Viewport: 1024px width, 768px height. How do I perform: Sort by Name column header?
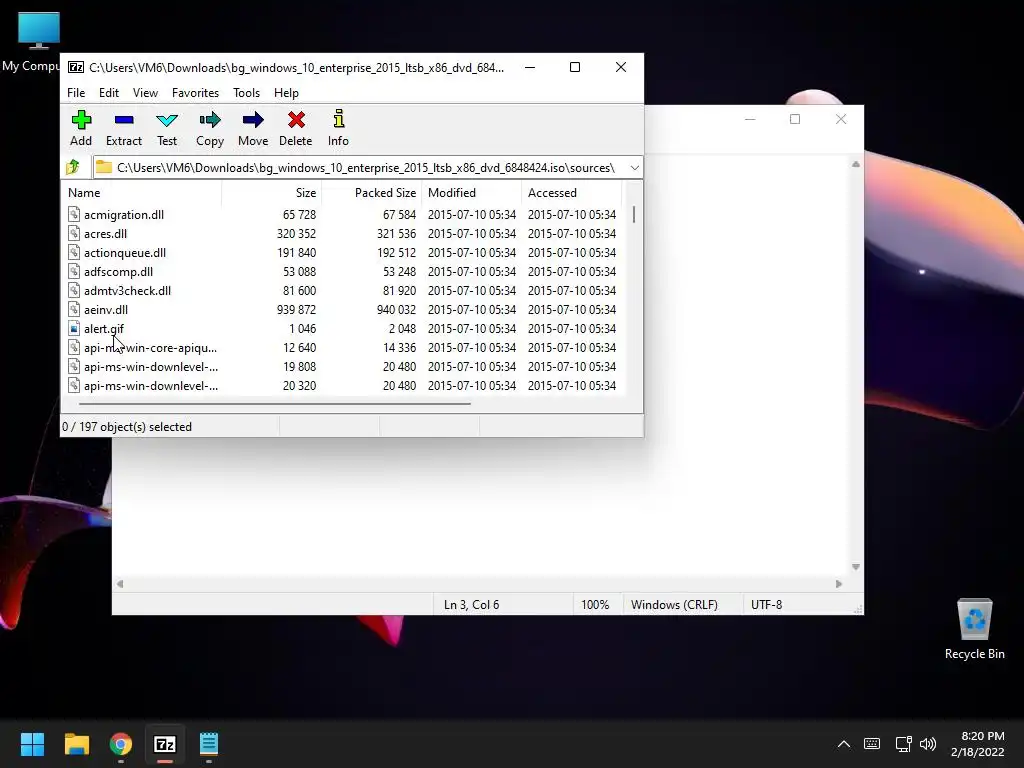click(142, 193)
